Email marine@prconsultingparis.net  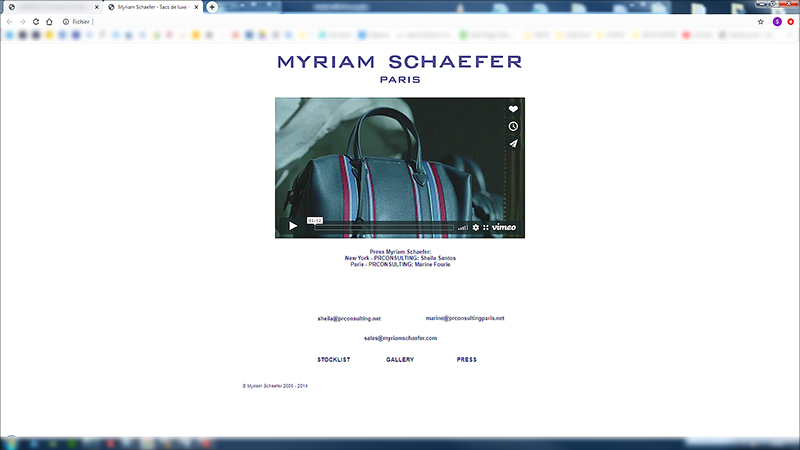click(x=465, y=318)
